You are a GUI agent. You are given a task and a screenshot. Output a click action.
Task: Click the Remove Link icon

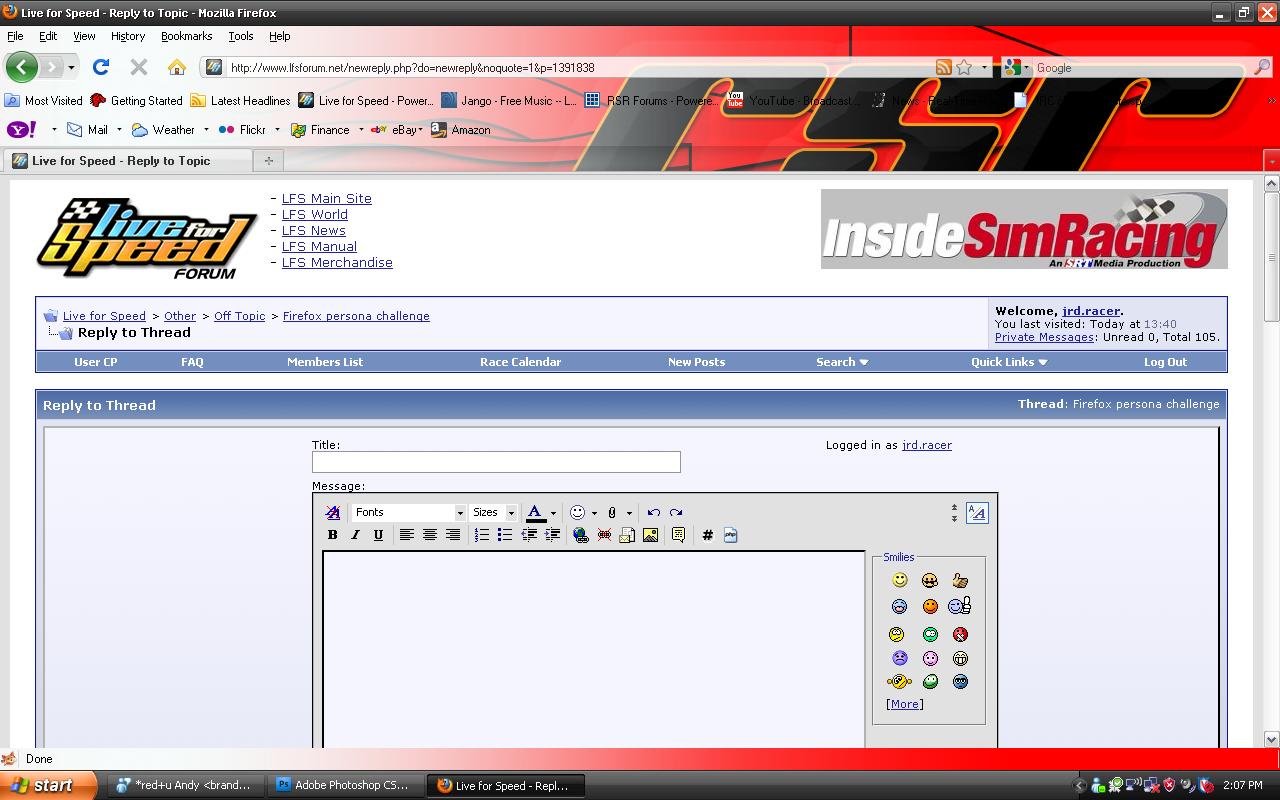click(x=604, y=535)
